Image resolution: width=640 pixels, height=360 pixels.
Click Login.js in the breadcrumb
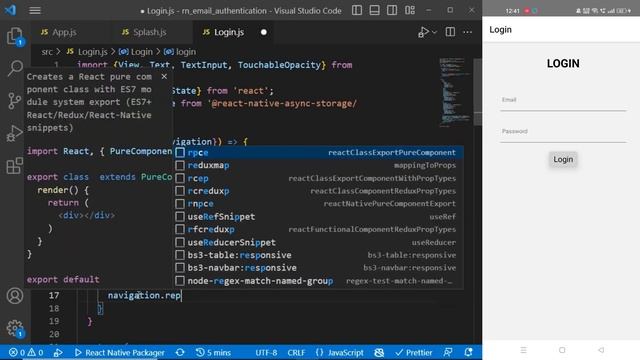point(87,51)
